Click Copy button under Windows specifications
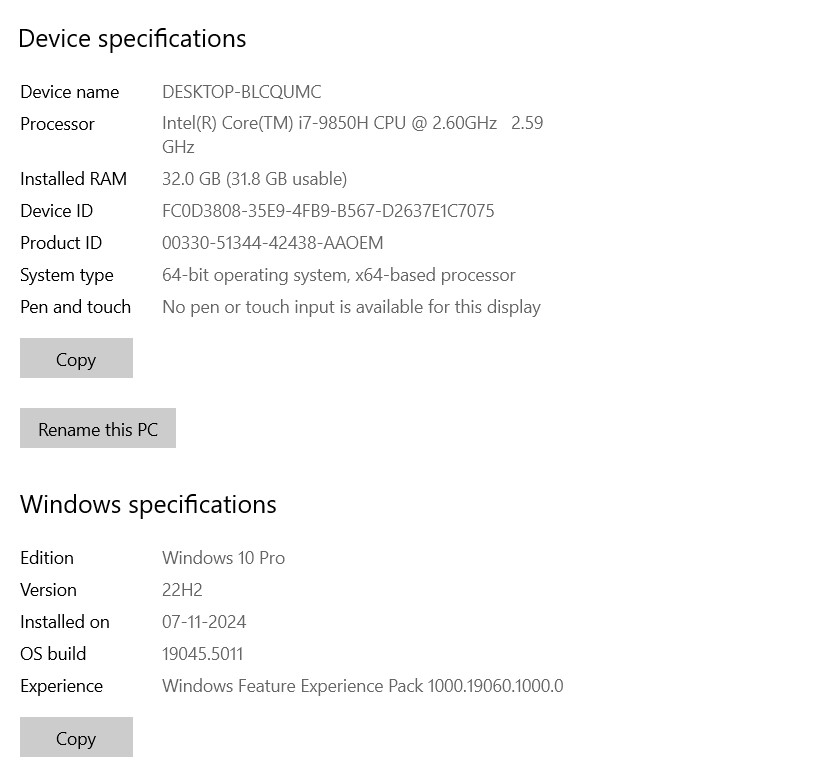This screenshot has width=823, height=768. (x=76, y=738)
